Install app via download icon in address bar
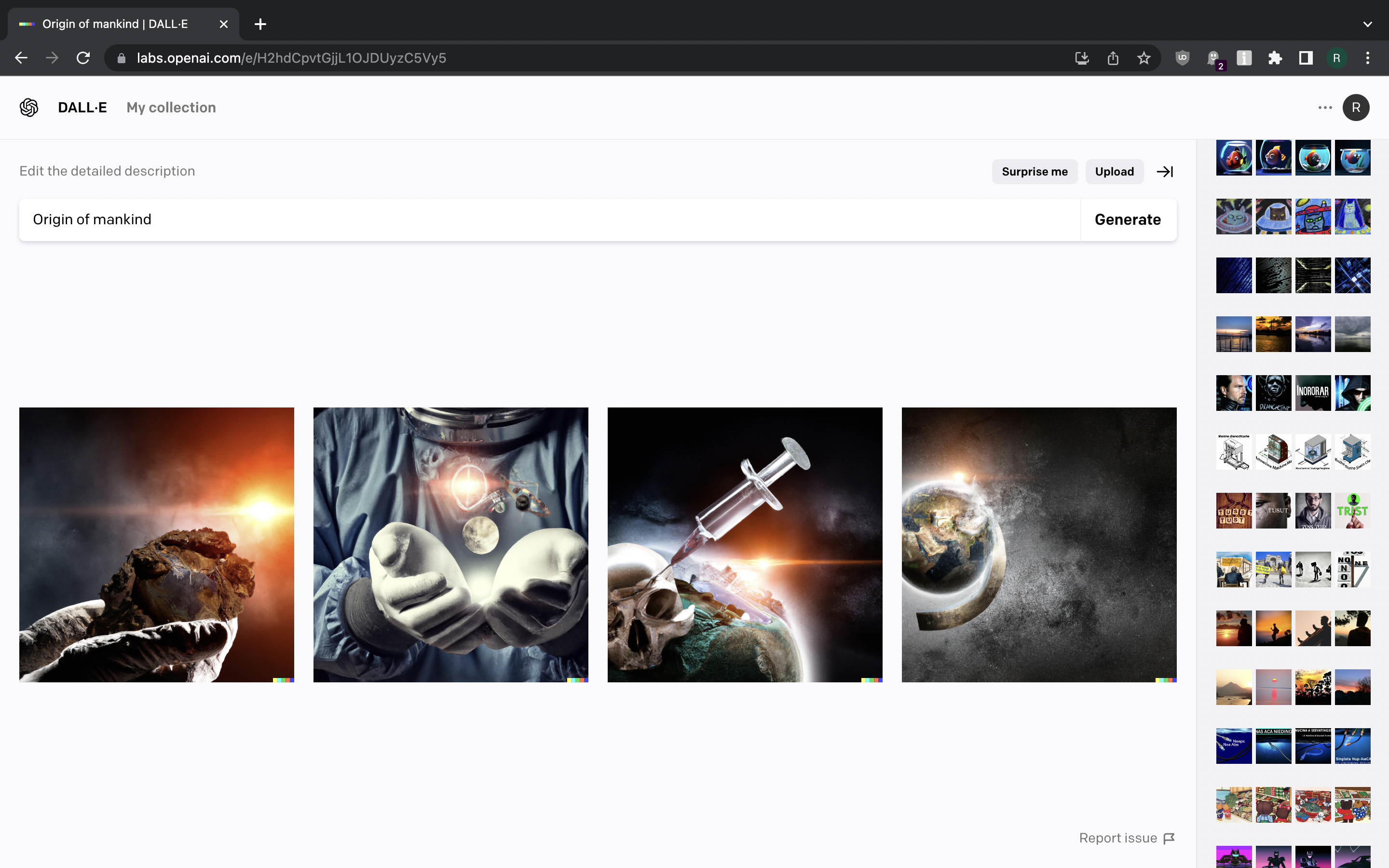1389x868 pixels. point(1082,58)
